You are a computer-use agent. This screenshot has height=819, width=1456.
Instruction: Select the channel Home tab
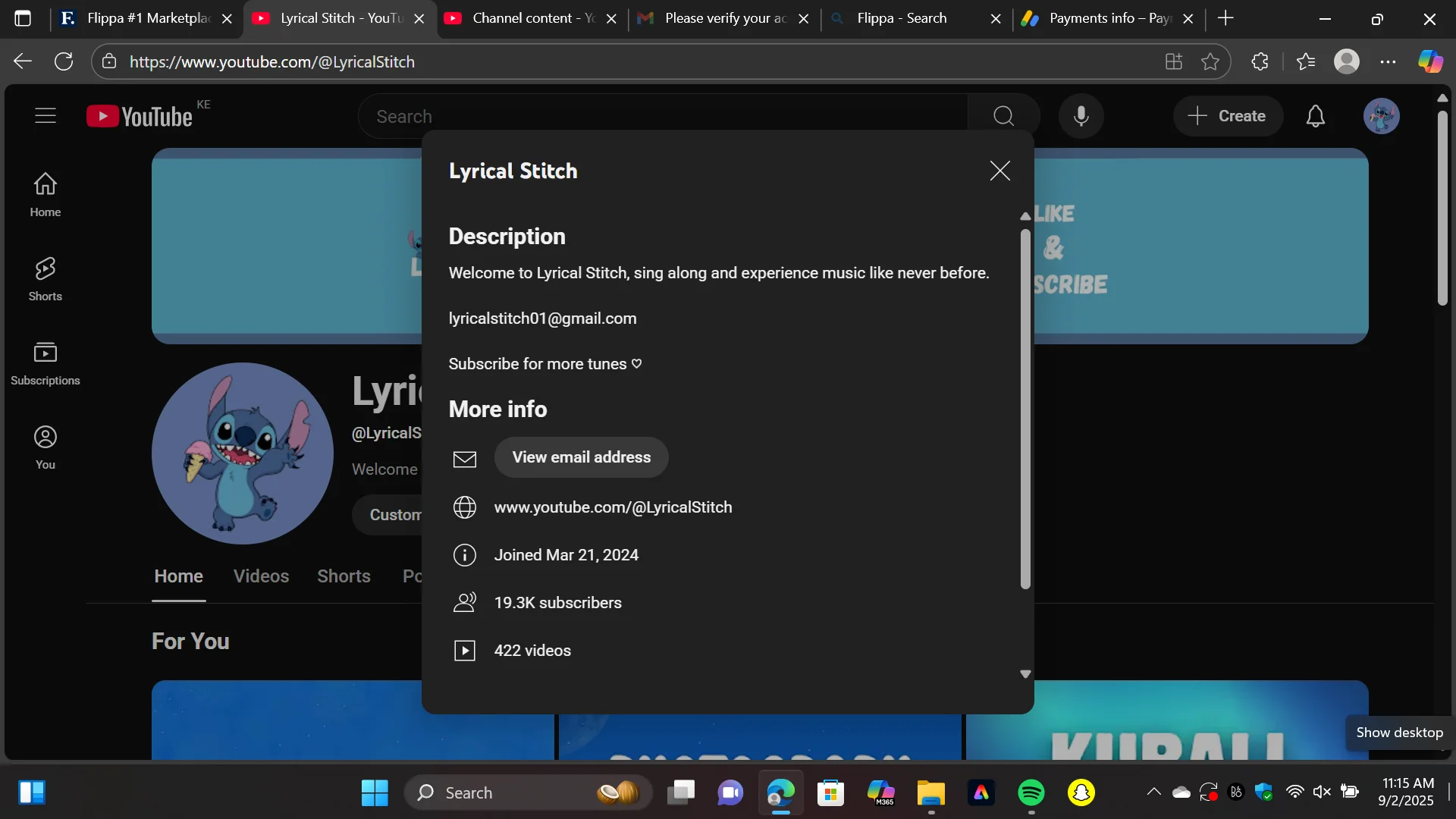point(178,576)
